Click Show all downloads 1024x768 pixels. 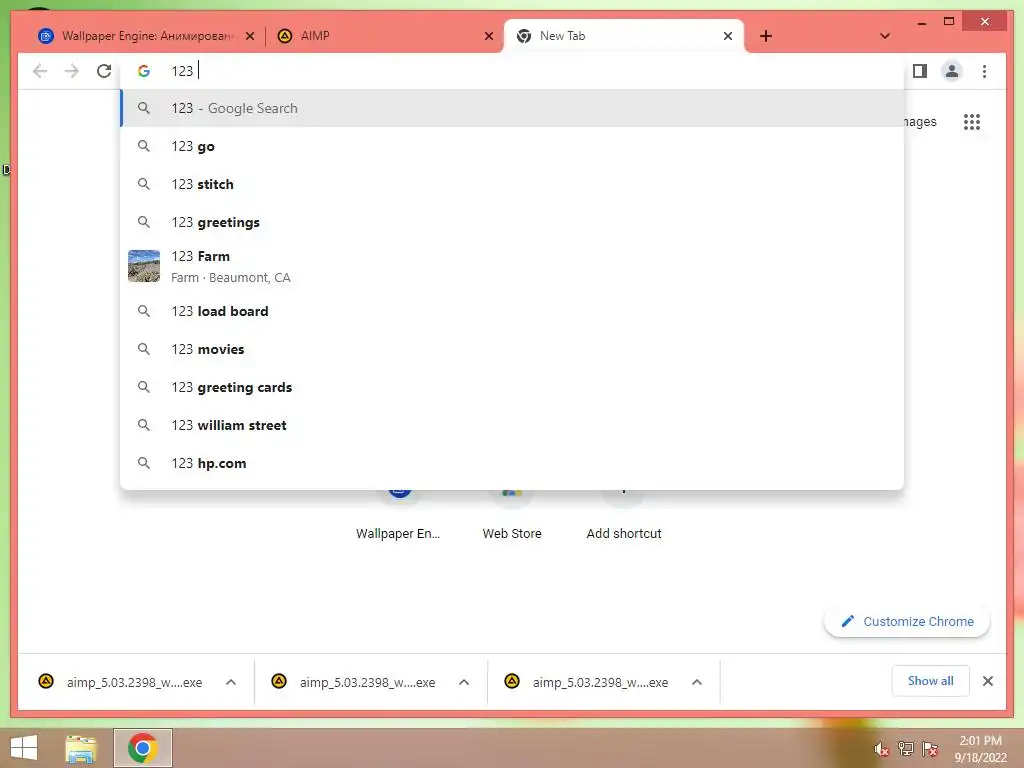[931, 681]
